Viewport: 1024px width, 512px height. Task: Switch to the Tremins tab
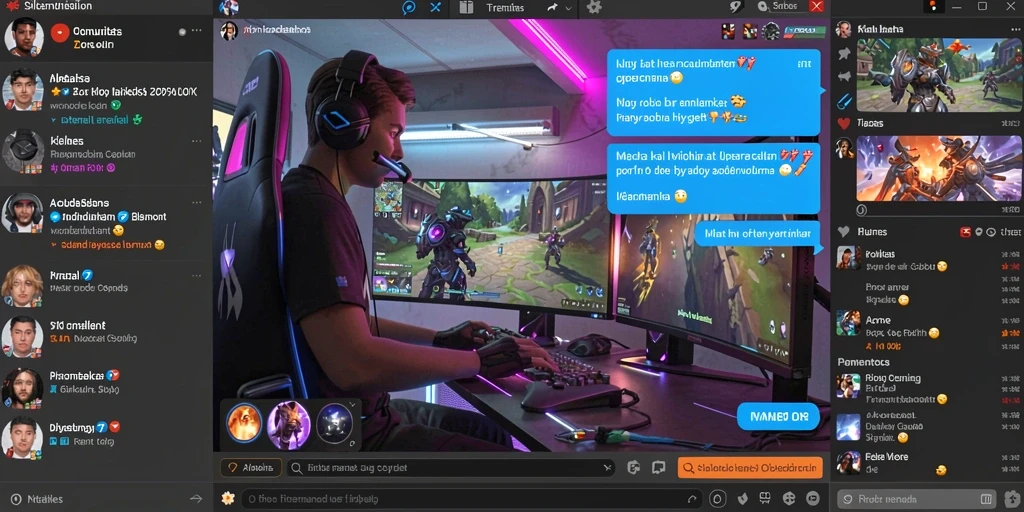click(505, 8)
